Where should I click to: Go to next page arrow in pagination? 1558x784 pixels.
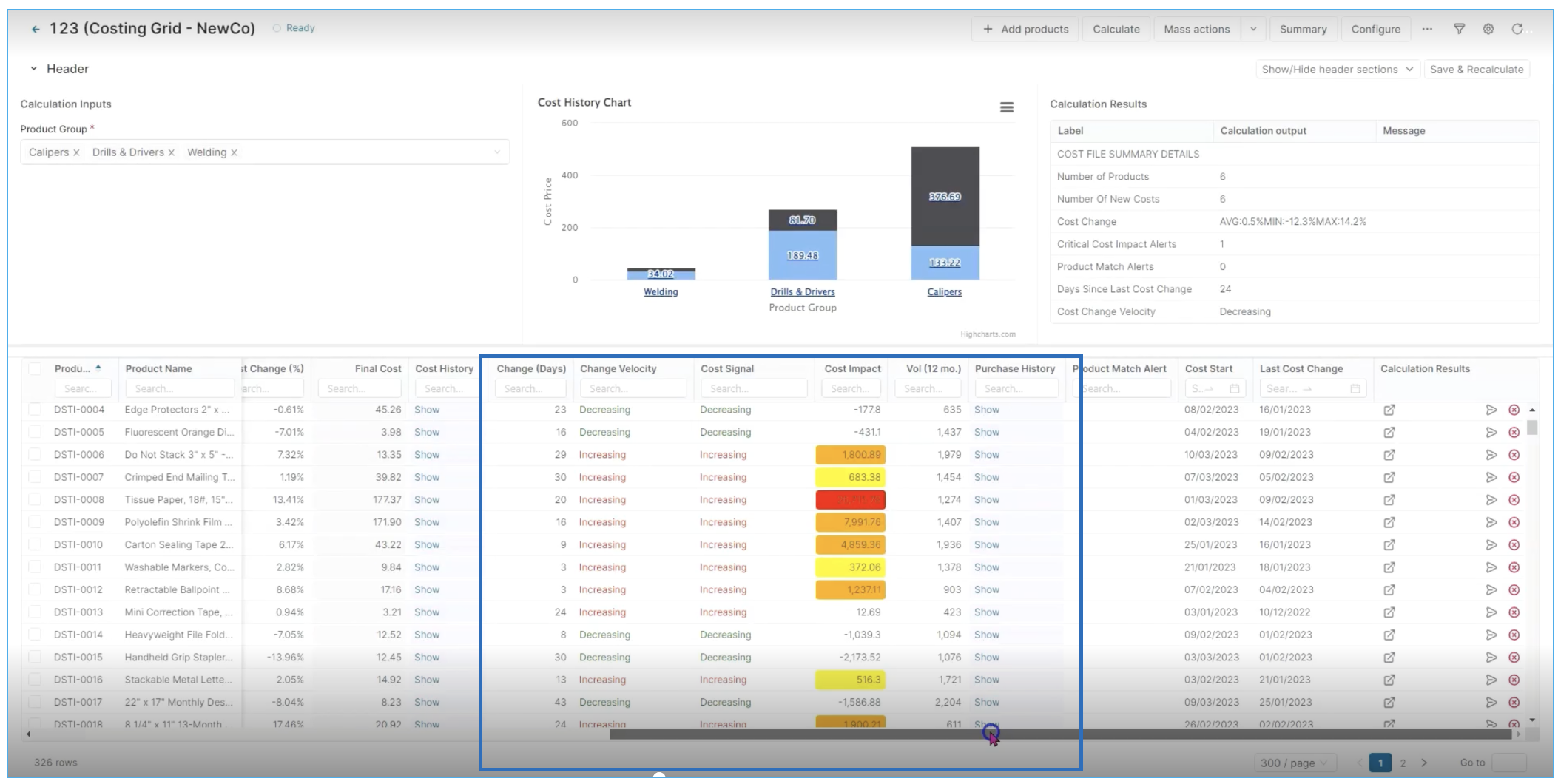1424,763
